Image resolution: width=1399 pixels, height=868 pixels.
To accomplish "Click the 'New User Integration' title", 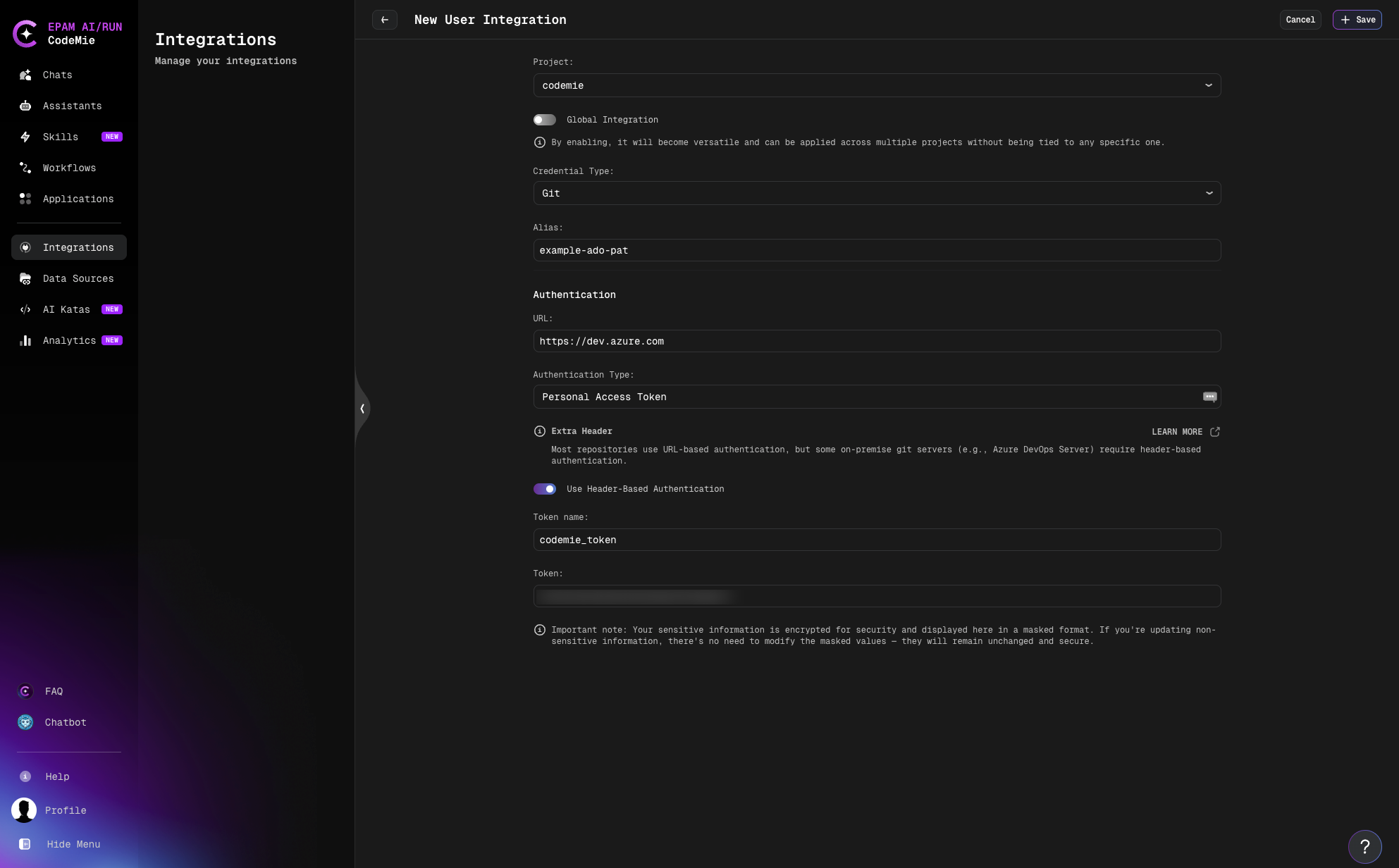I will (x=491, y=20).
